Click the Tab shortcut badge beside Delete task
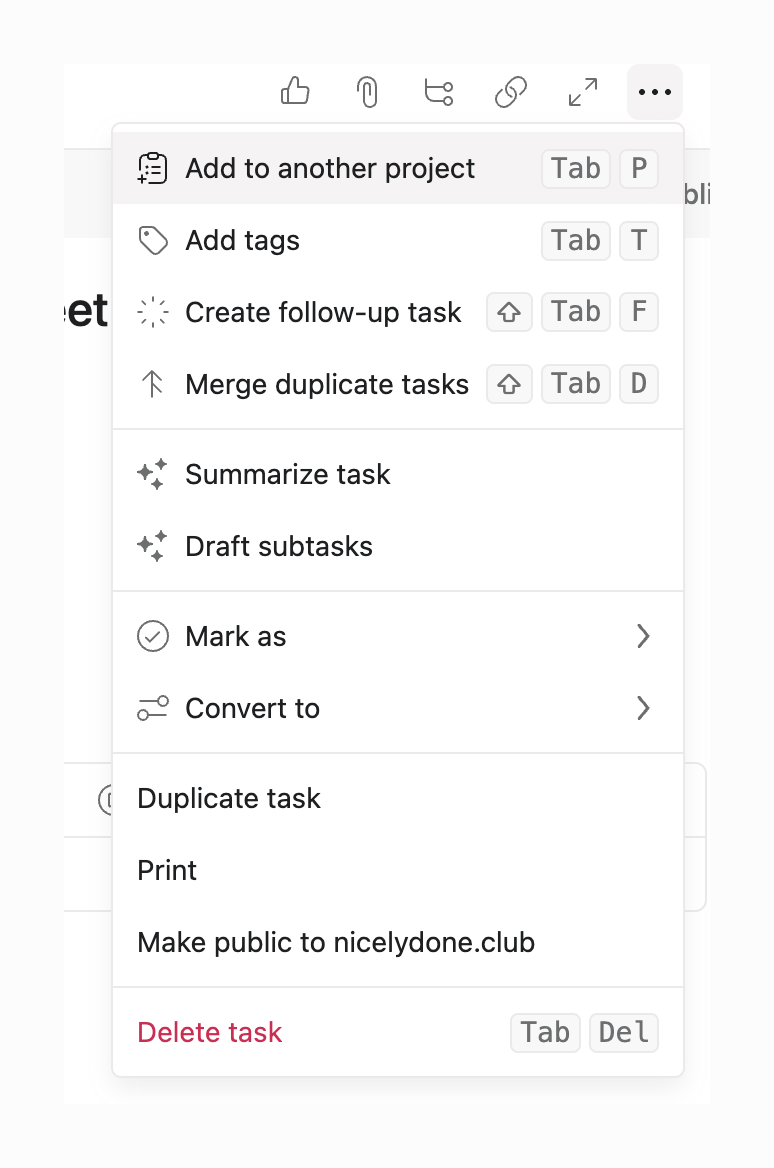774x1168 pixels. click(545, 1032)
